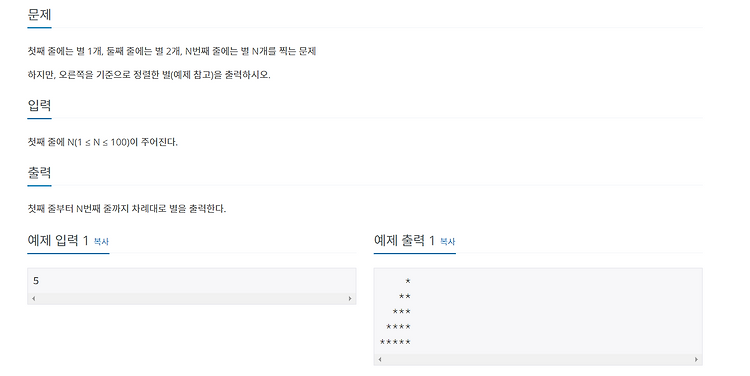
Task: Click horizontal scrollbar track of sample input box
Action: 192,299
